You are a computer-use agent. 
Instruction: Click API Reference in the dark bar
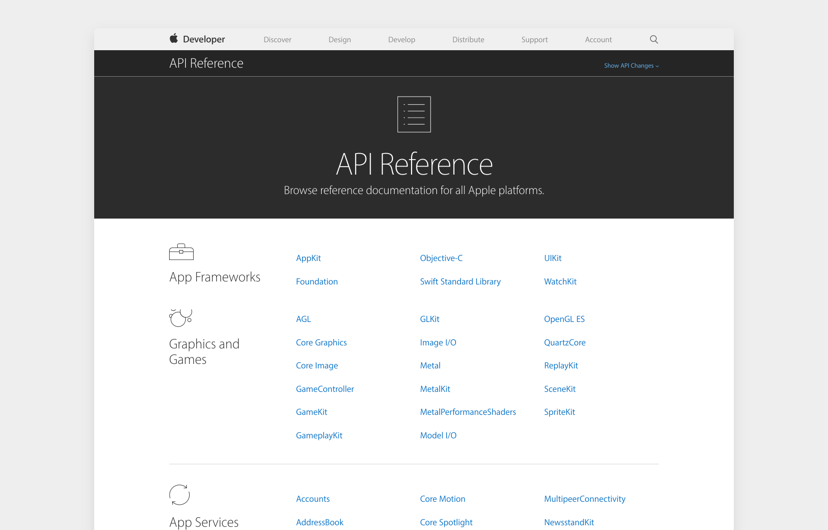pyautogui.click(x=206, y=63)
